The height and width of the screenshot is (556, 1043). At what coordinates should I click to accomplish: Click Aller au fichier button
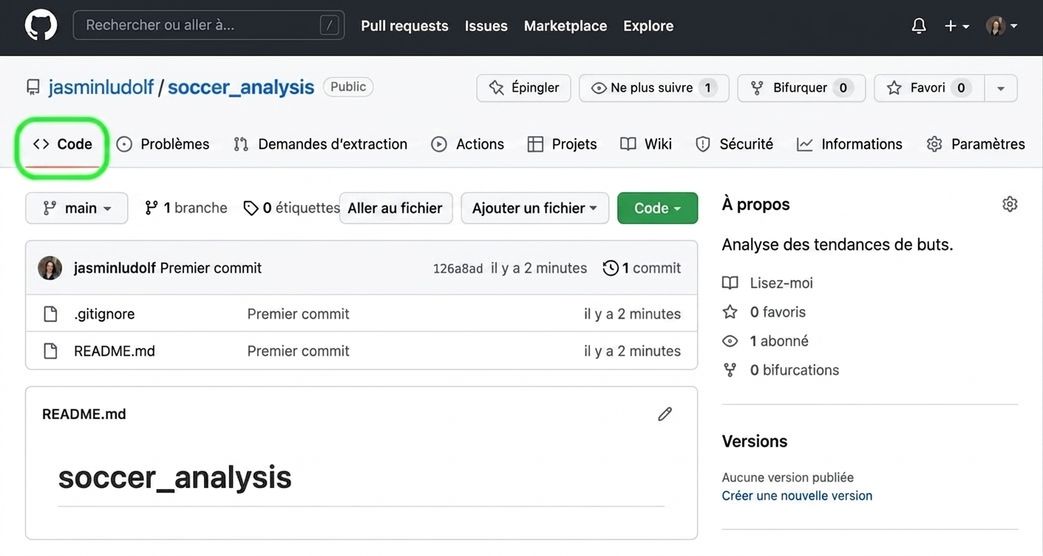coord(396,208)
